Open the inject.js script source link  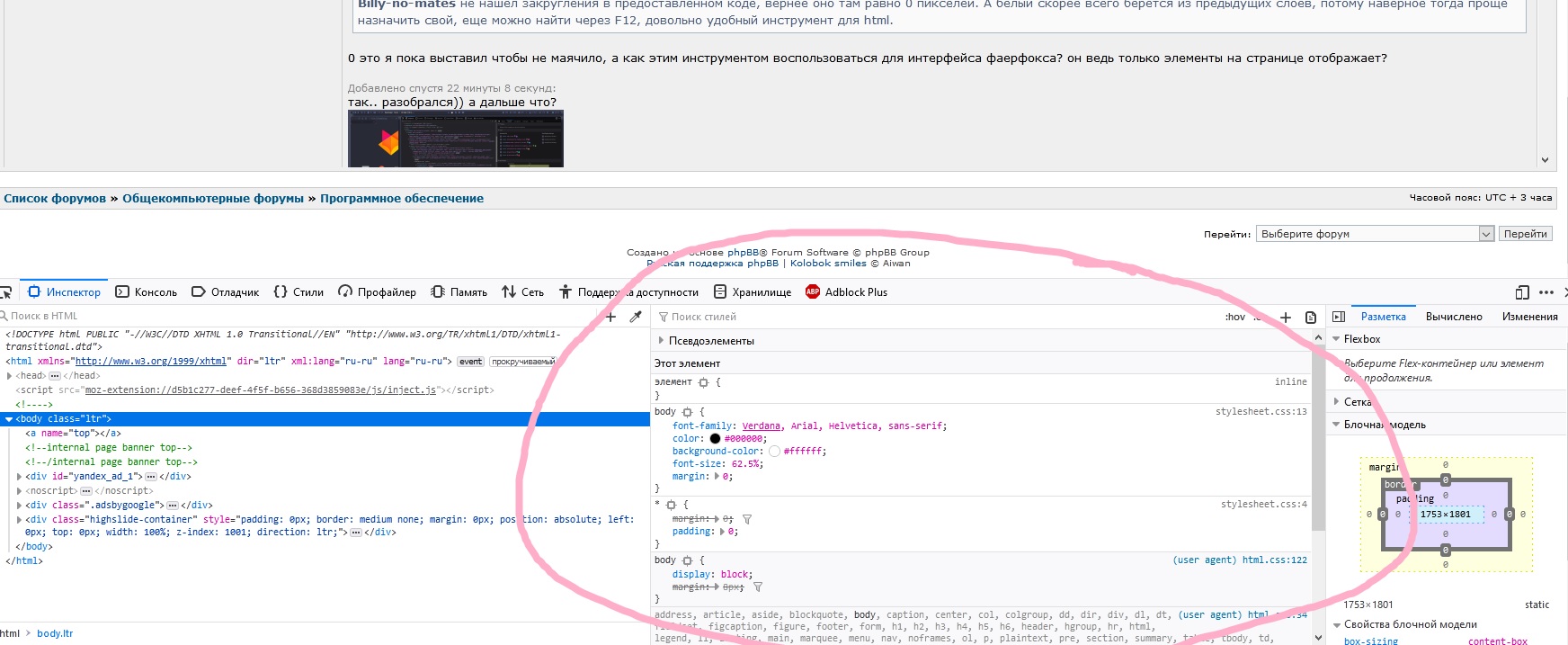(261, 390)
